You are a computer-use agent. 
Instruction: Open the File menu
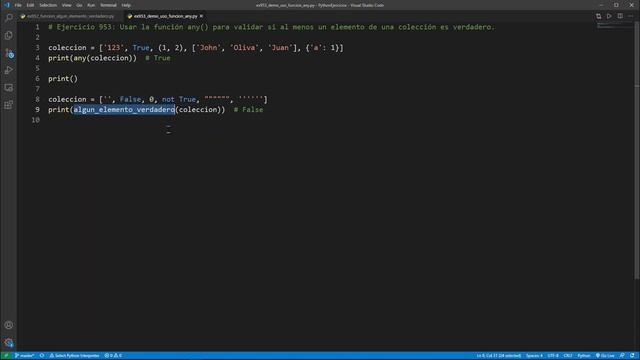point(18,5)
